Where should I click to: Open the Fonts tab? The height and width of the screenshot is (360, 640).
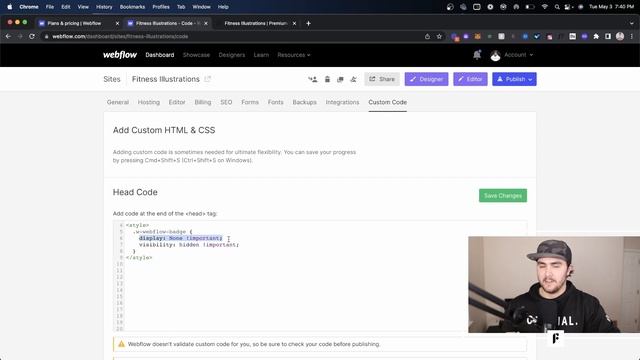[x=276, y=102]
